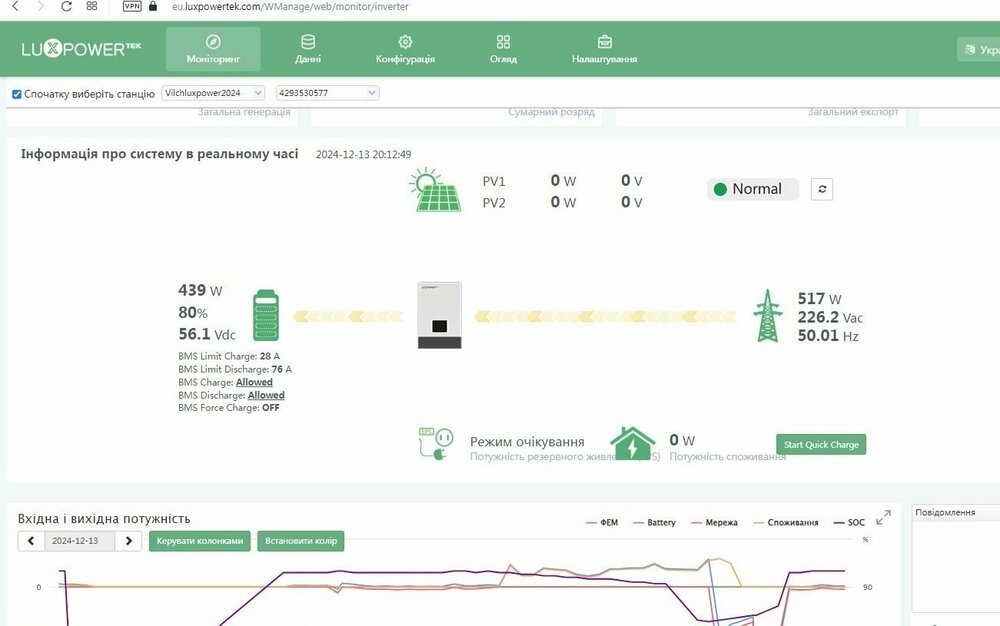Click the 439 W battery power value
This screenshot has width=1000, height=626.
[x=200, y=291]
